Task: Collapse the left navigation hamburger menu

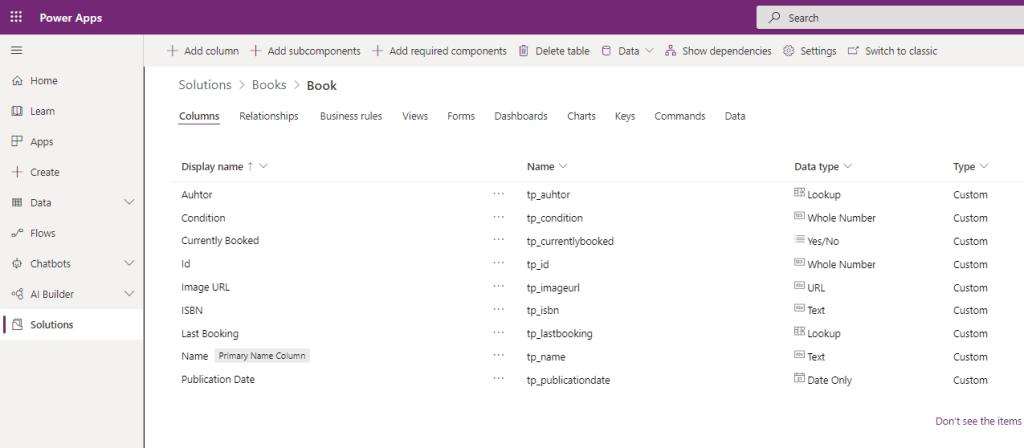Action: click(x=16, y=50)
